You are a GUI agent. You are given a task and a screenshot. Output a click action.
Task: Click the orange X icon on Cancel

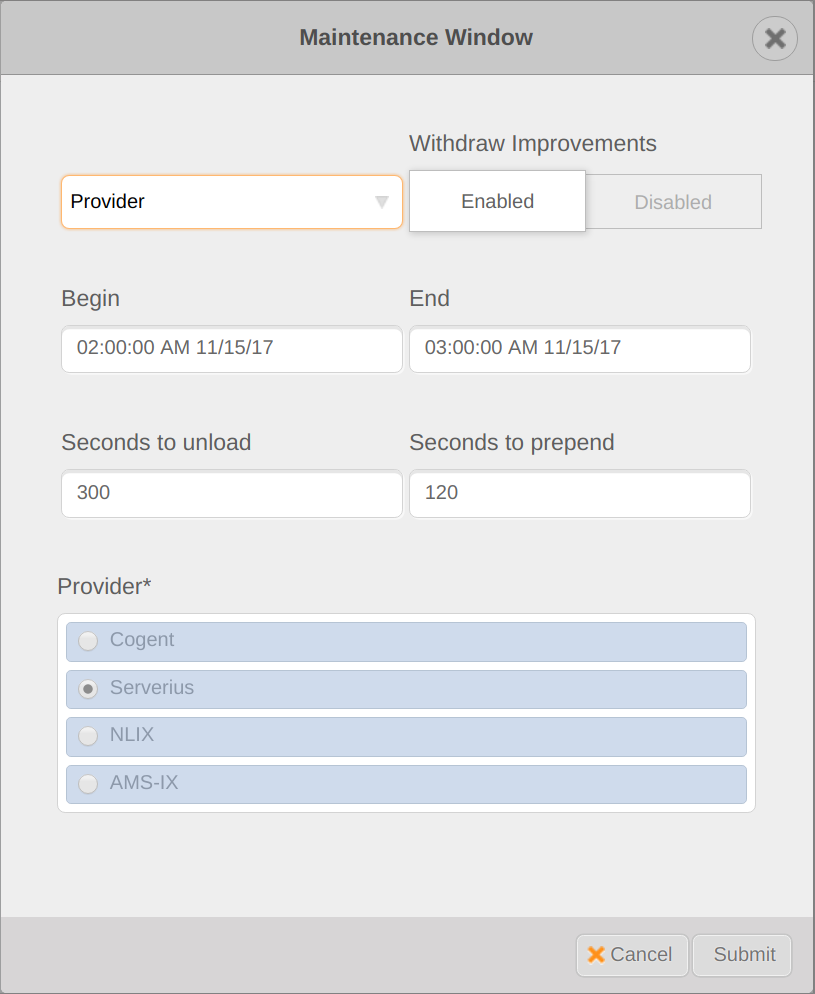pos(596,954)
